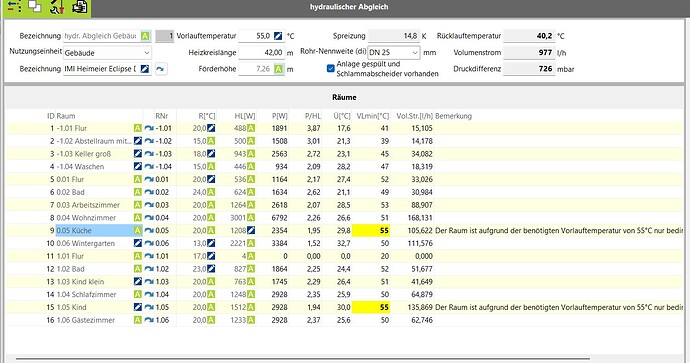Sort by the P/HL column header
Image resolution: width=690 pixels, height=363 pixels.
click(x=313, y=116)
